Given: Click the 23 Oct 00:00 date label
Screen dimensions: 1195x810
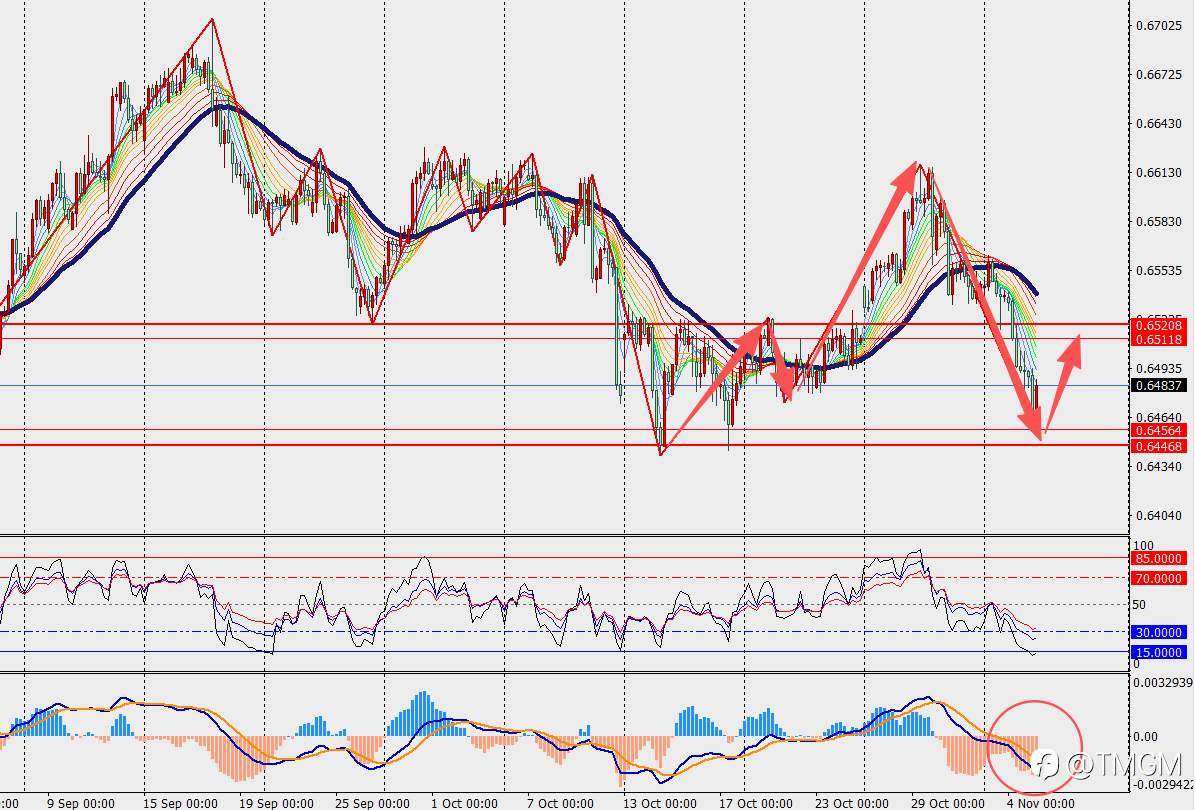Looking at the screenshot, I should tap(851, 803).
